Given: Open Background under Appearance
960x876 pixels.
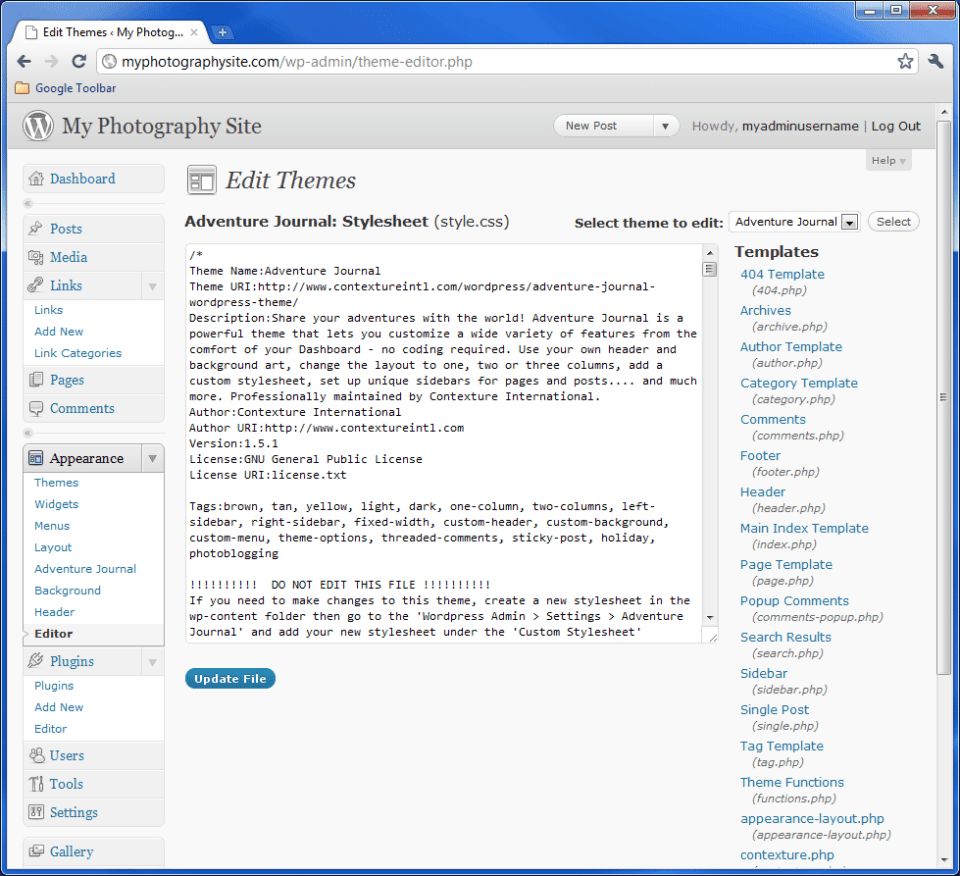Looking at the screenshot, I should tap(67, 590).
